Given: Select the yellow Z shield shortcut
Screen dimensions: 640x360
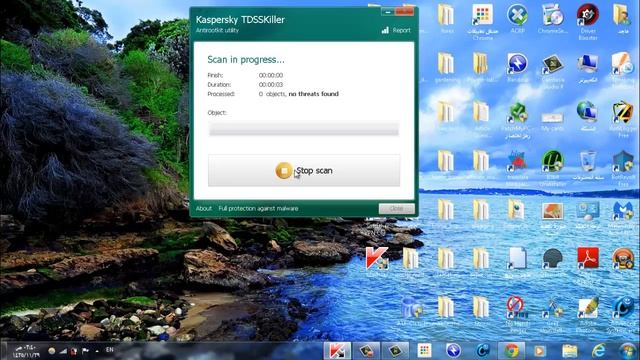Looking at the screenshot, I should [x=622, y=112].
